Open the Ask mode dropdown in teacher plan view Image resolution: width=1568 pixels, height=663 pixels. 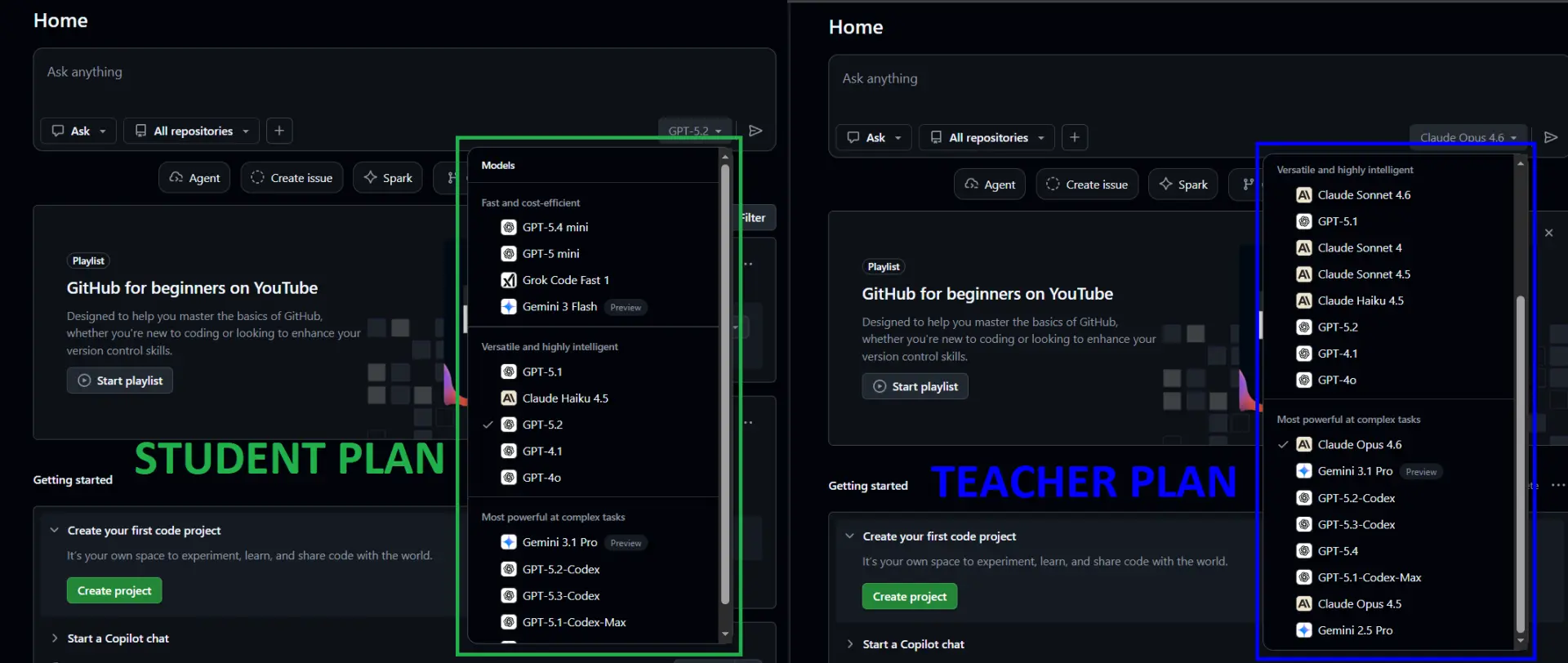(x=875, y=137)
